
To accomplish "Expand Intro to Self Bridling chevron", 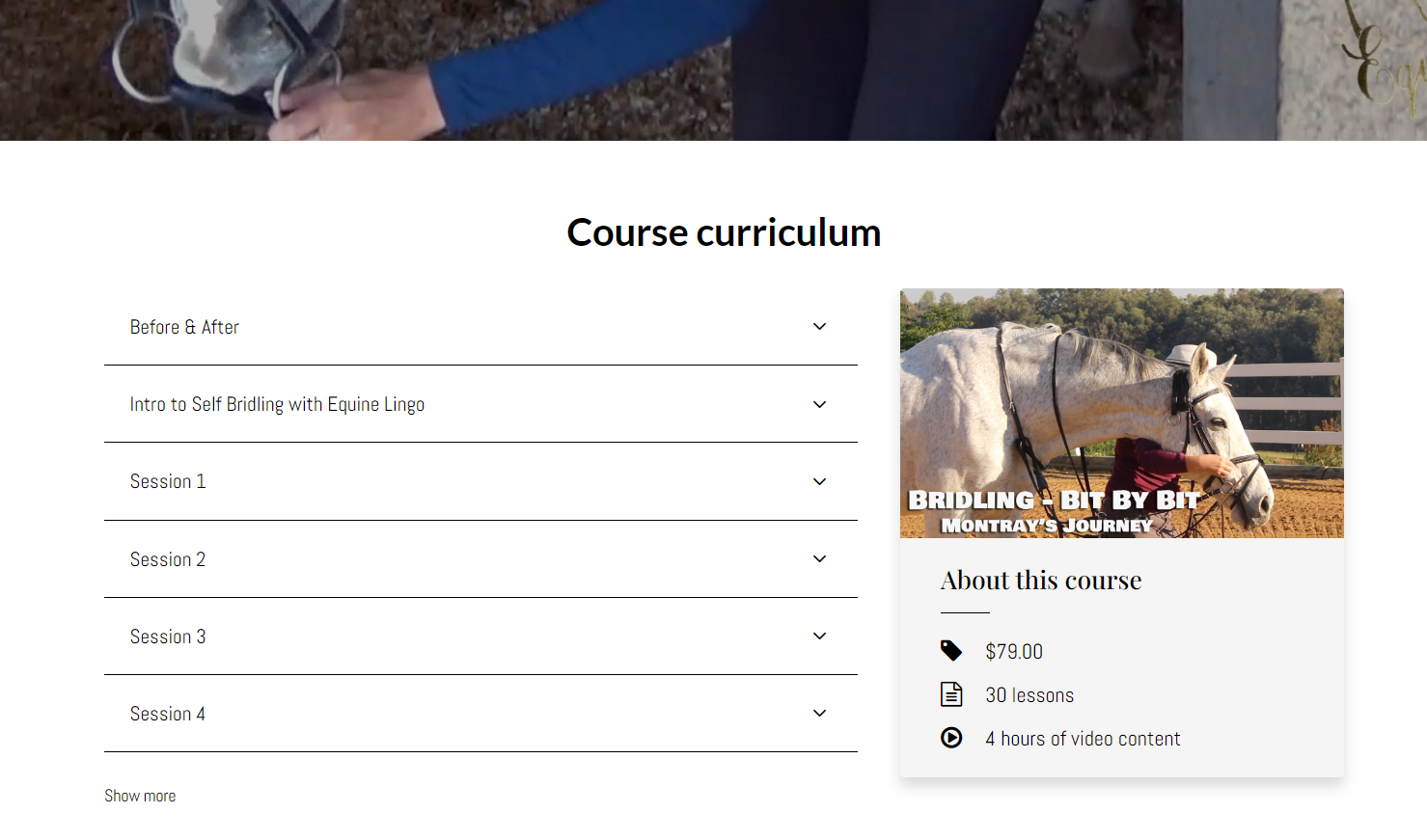I will 819,404.
